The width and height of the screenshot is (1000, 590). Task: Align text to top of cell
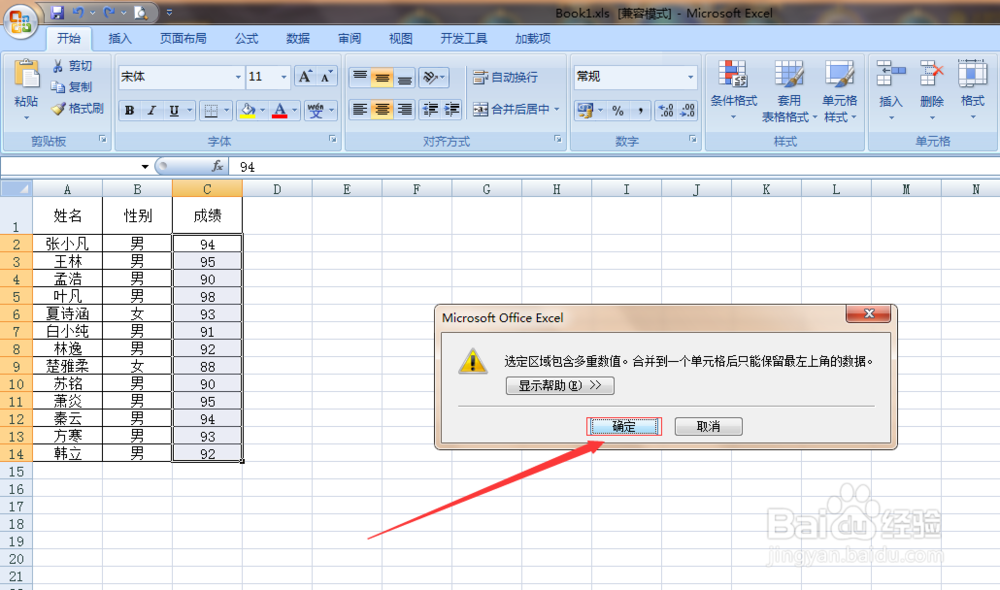[x=360, y=78]
